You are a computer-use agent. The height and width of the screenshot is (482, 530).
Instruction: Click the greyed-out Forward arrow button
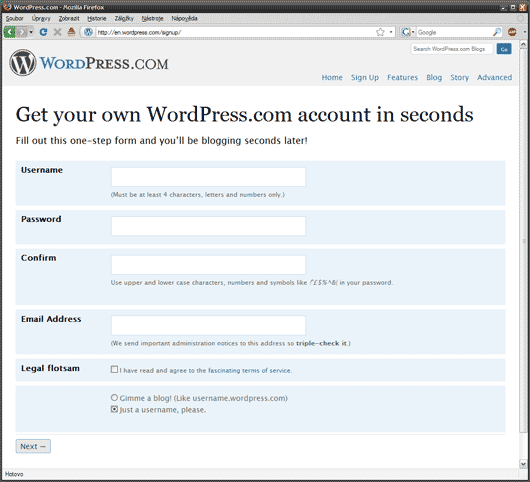point(22,32)
